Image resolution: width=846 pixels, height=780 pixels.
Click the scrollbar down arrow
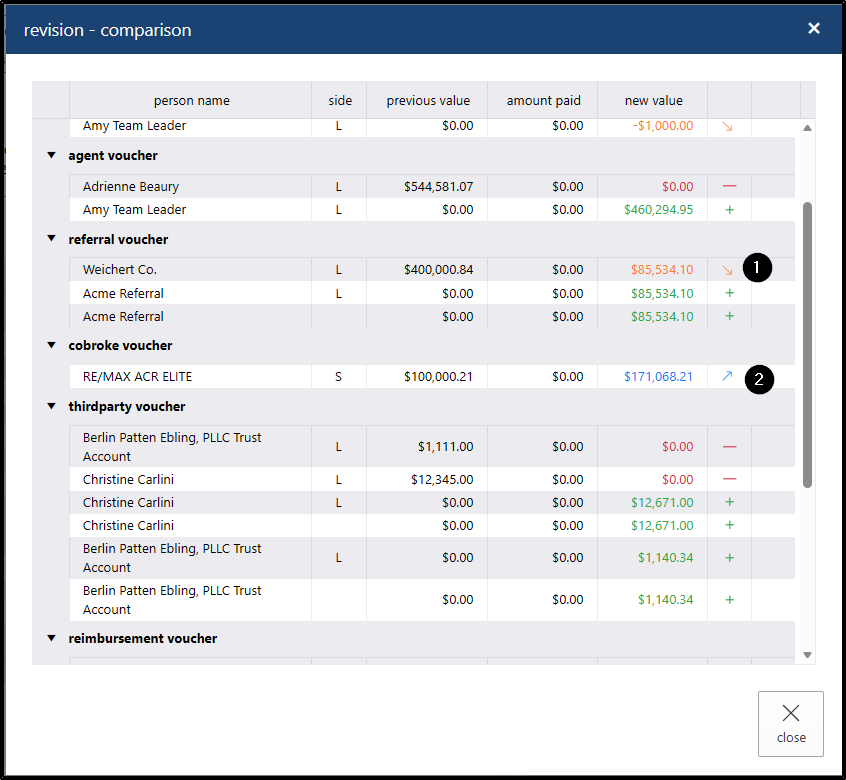807,655
